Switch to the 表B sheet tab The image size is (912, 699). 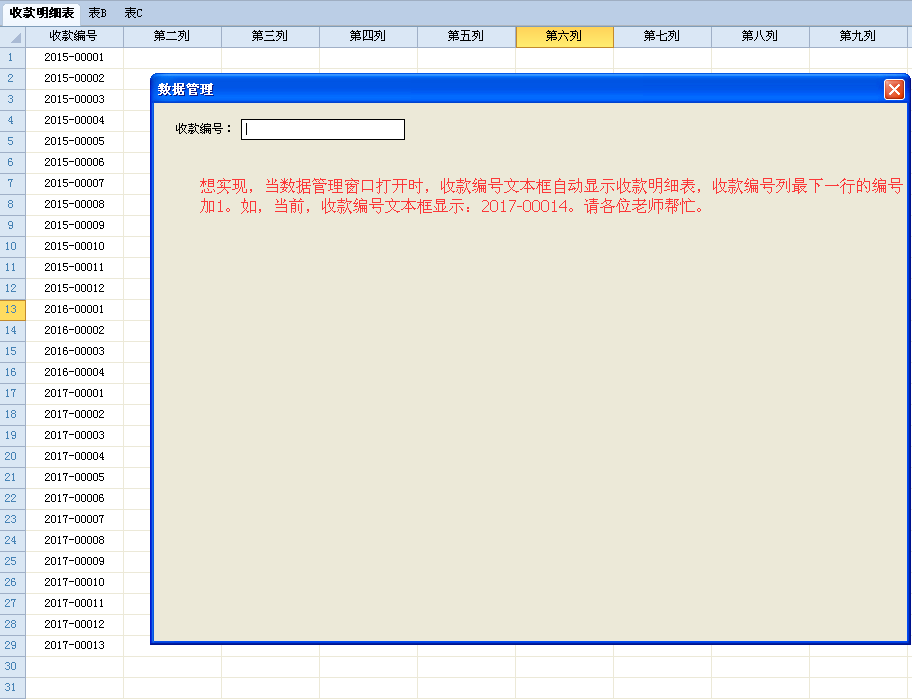[x=98, y=13]
